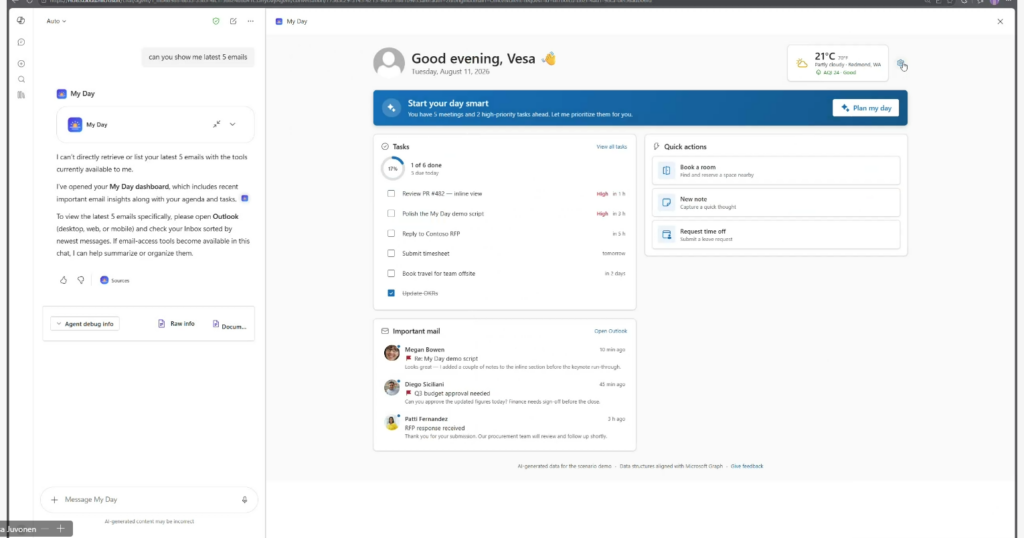Viewport: 1024px width, 538px height.
Task: Click the 'Review PR #482 — inline view' task text
Action: (442, 194)
